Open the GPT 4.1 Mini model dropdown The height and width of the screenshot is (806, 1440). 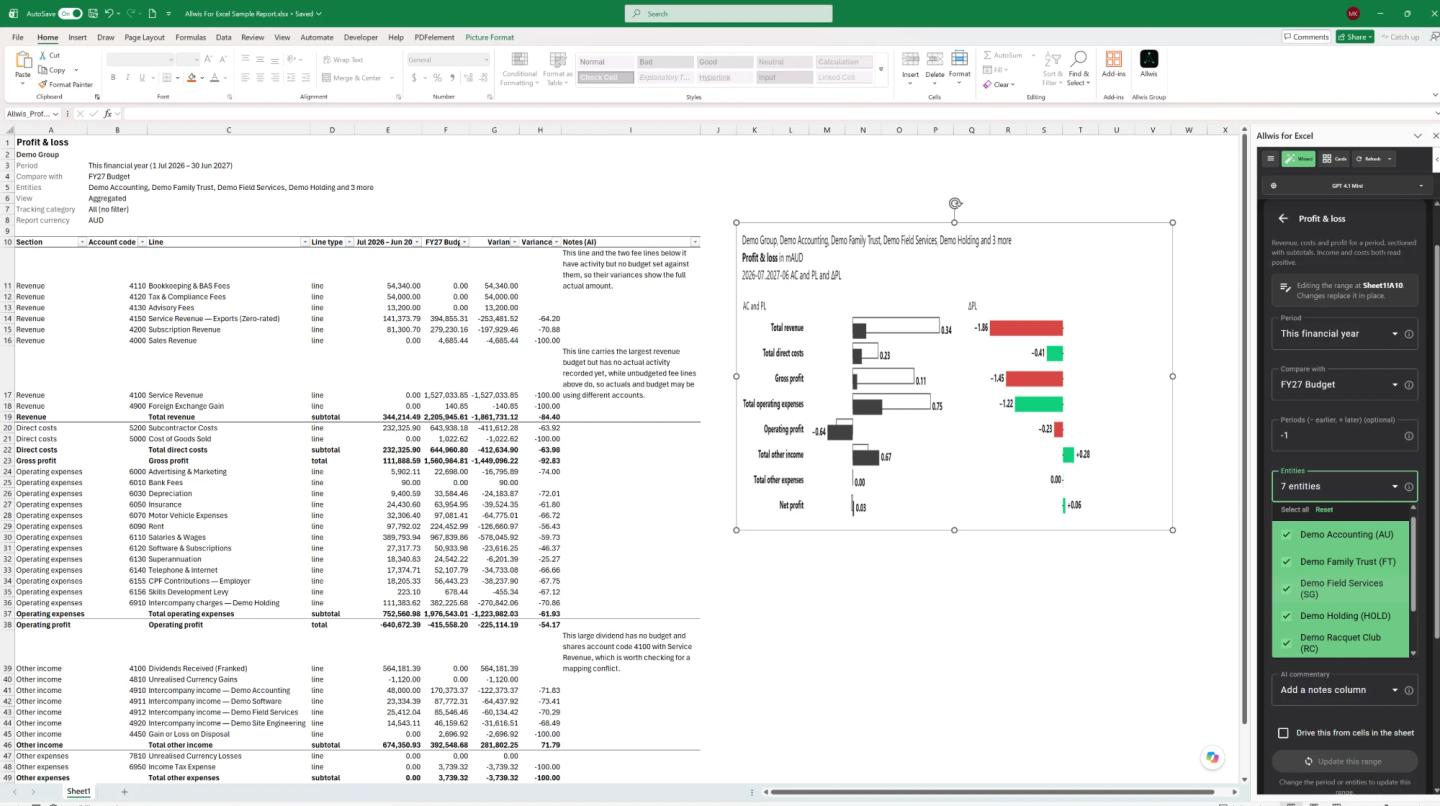point(1347,186)
